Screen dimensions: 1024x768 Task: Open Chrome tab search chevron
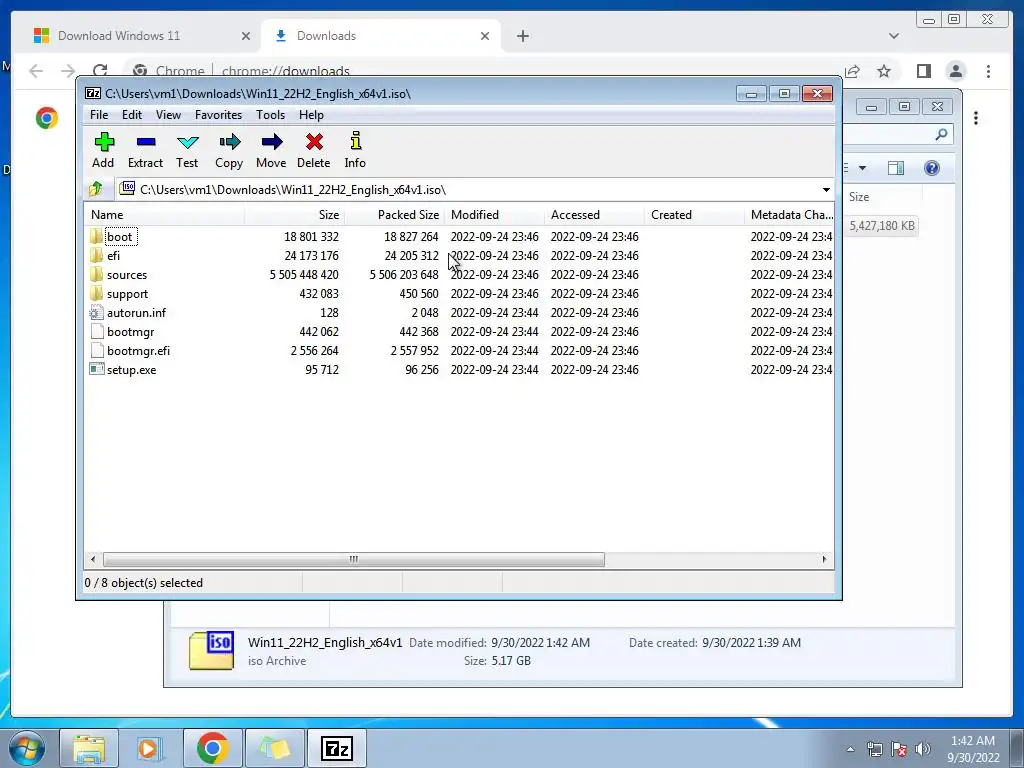tap(894, 36)
